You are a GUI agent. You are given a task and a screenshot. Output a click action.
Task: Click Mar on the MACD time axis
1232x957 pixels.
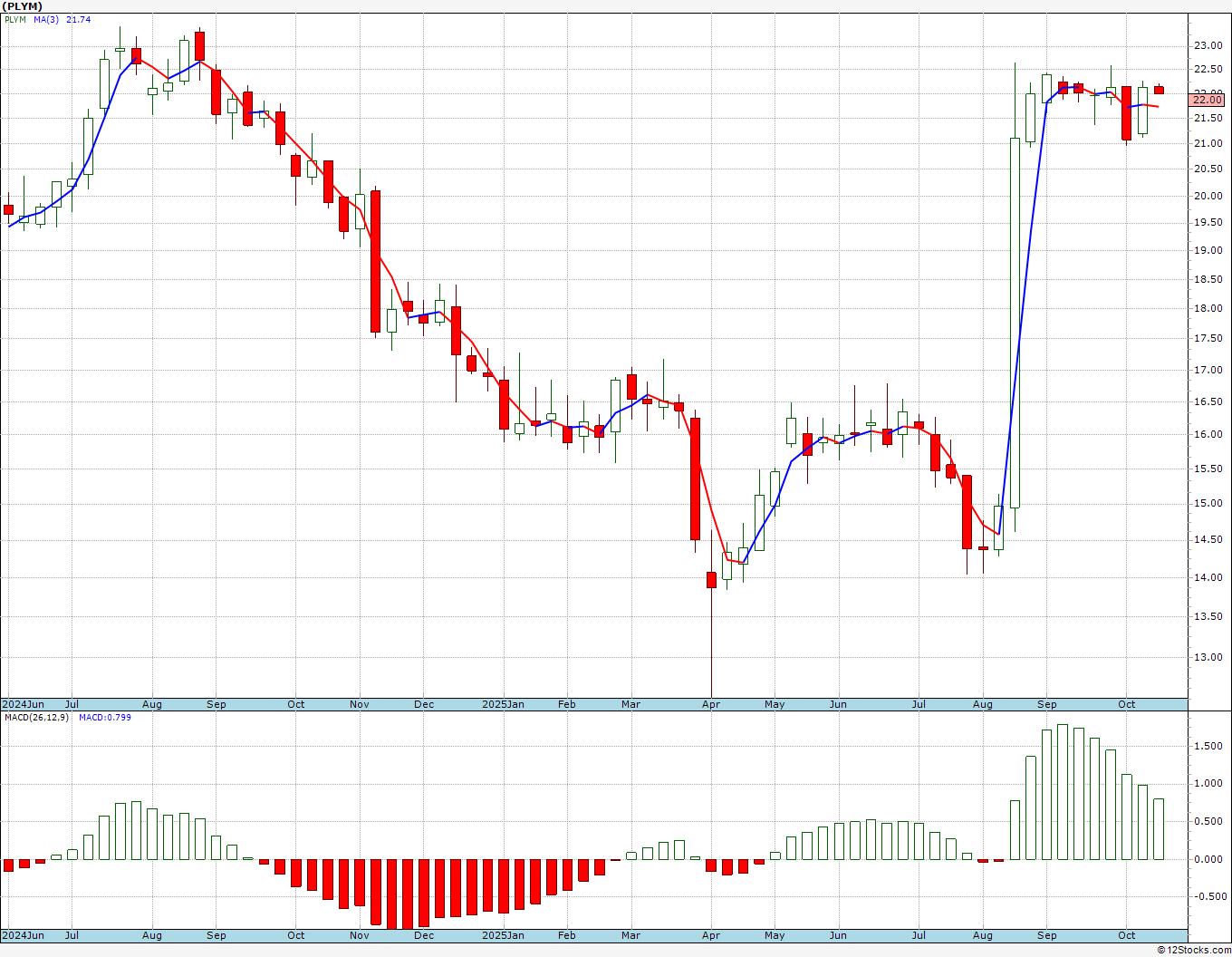coord(630,935)
